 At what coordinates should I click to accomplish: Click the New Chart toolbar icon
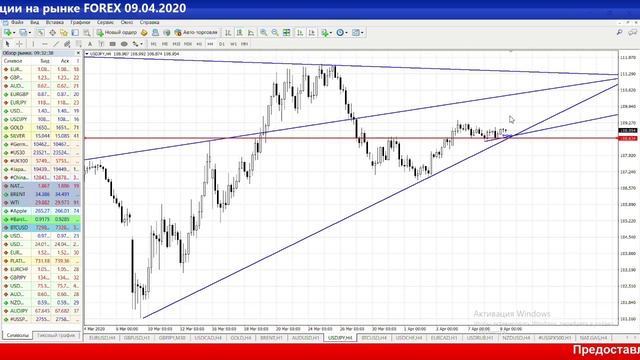[x=7, y=32]
